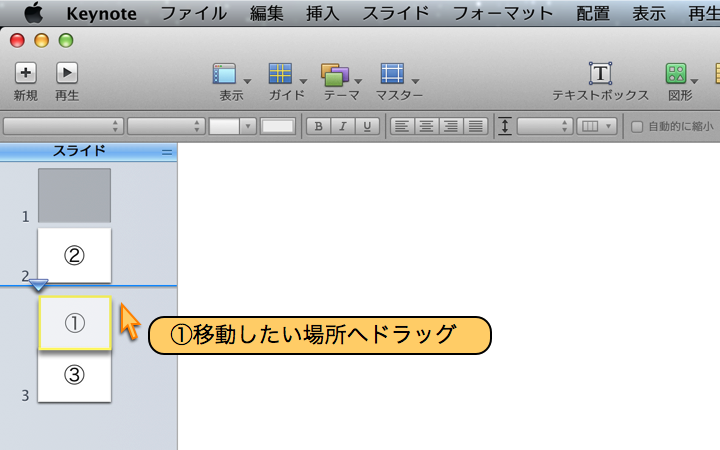The width and height of the screenshot is (720, 450).
Task: Toggle underline formatting button
Action: pos(367,126)
